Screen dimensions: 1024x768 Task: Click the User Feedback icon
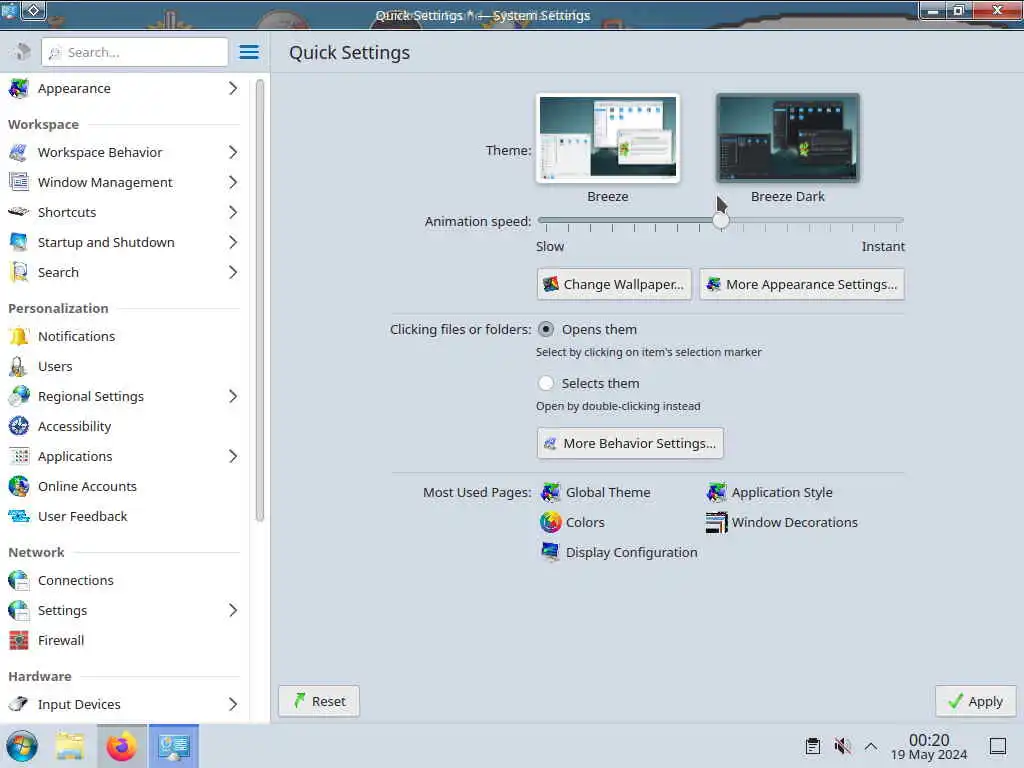19,517
